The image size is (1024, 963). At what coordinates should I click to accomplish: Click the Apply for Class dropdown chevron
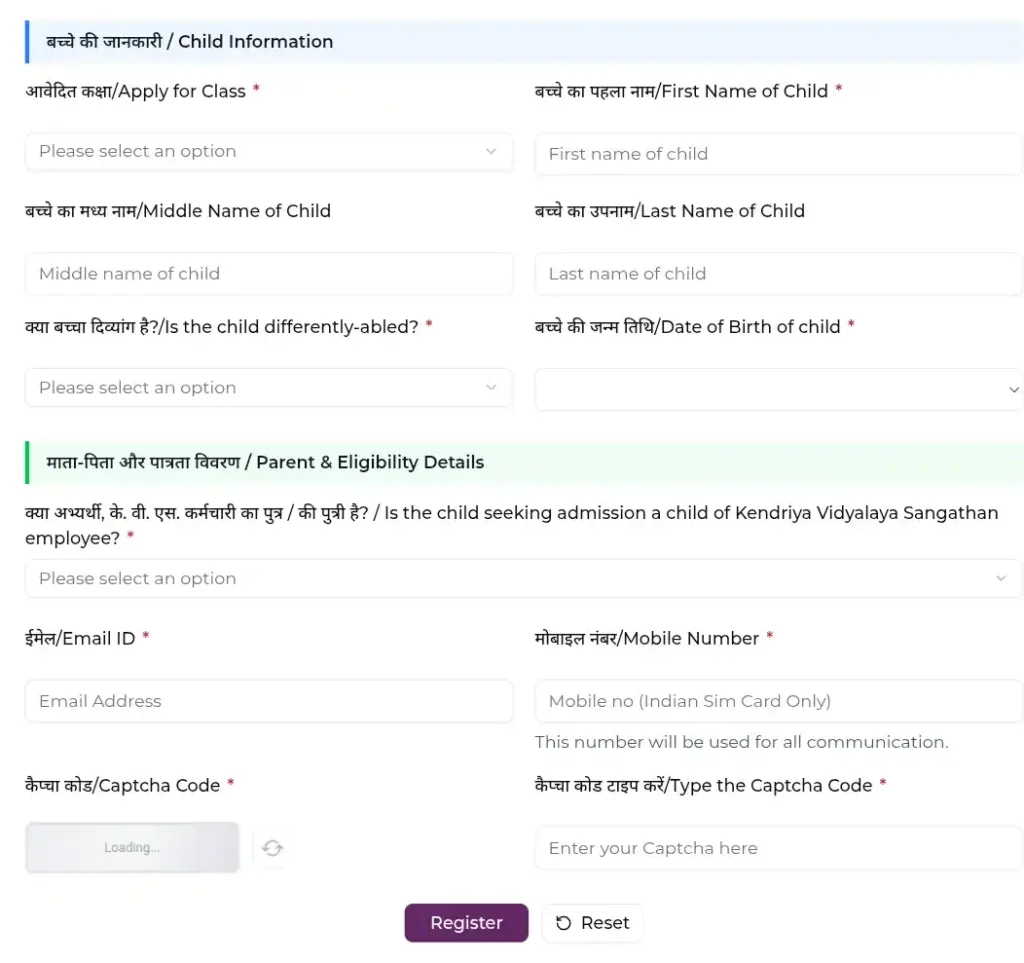(491, 152)
